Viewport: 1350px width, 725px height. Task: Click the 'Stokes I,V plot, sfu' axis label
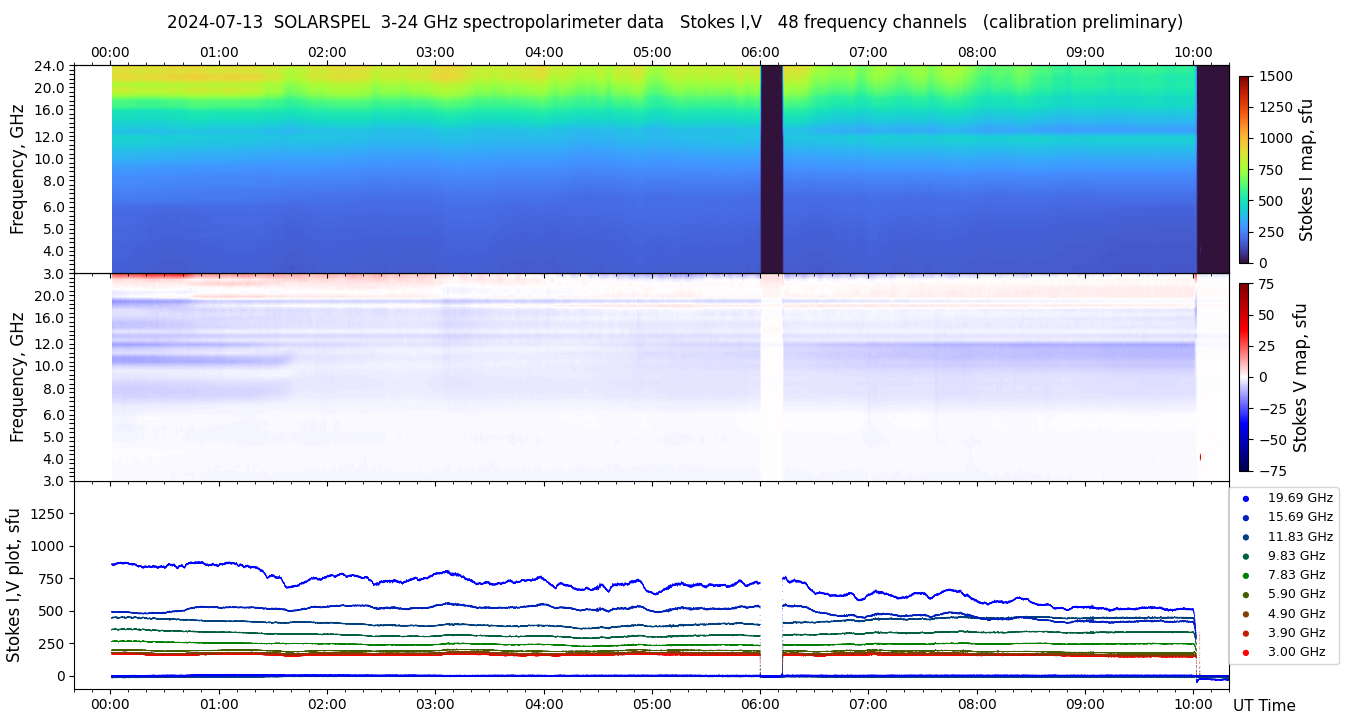pos(14,584)
